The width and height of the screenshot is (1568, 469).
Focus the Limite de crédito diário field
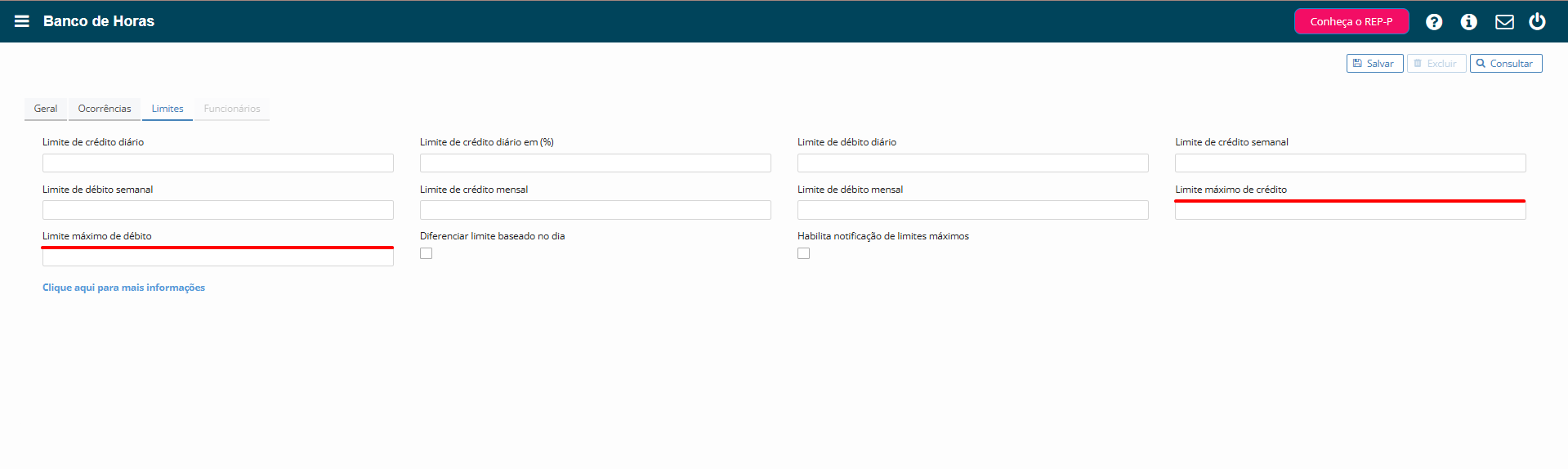(218, 163)
